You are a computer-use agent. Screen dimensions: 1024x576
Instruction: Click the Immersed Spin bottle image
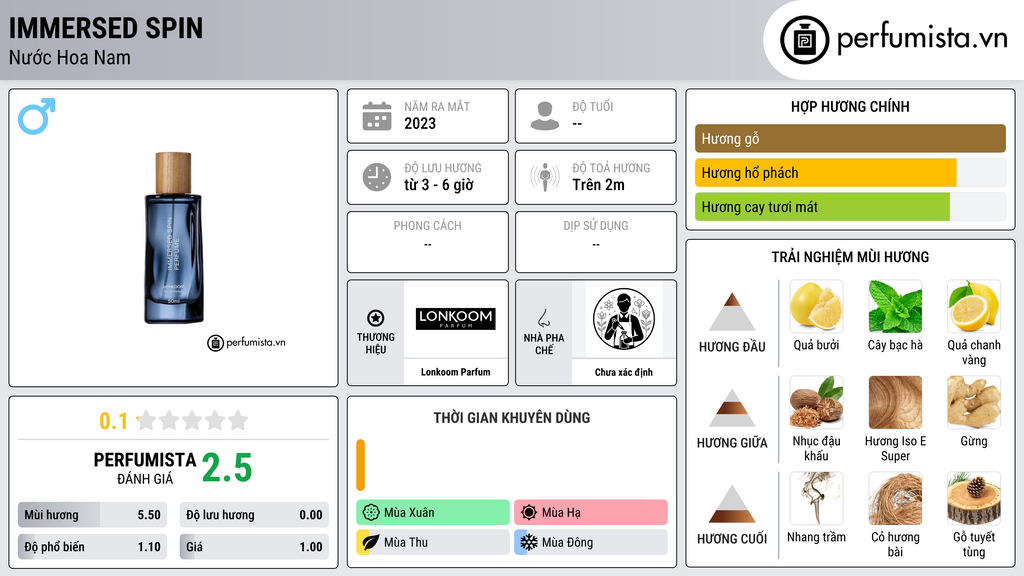173,238
